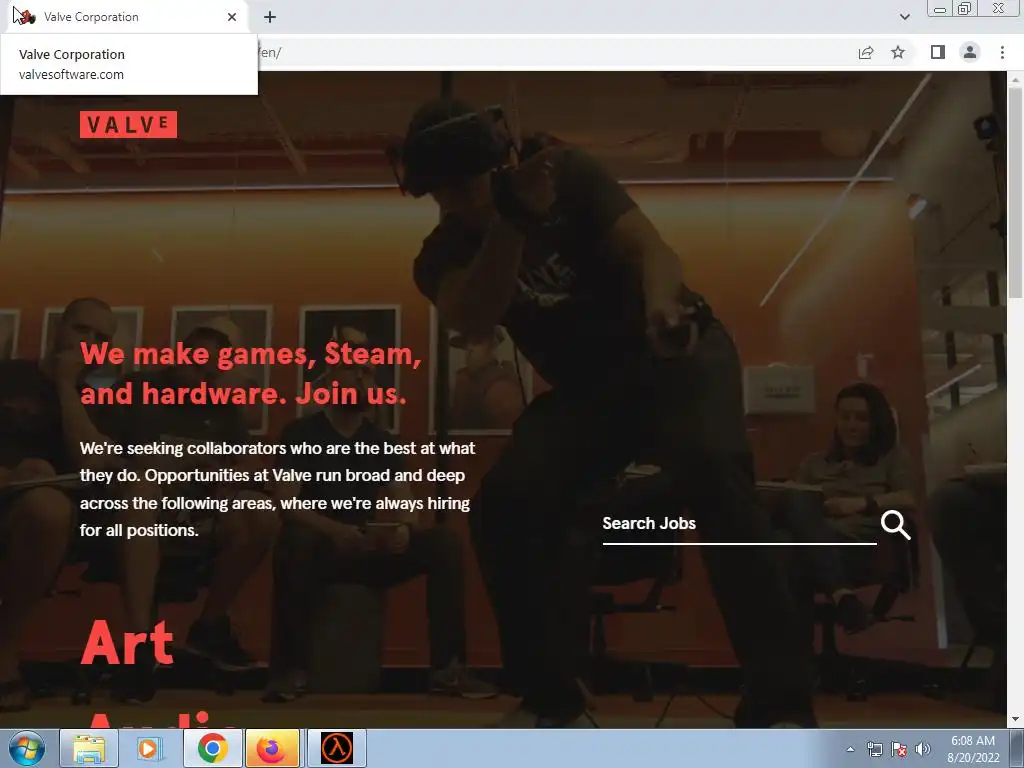Launch Windows Media Player from taskbar

pos(150,748)
